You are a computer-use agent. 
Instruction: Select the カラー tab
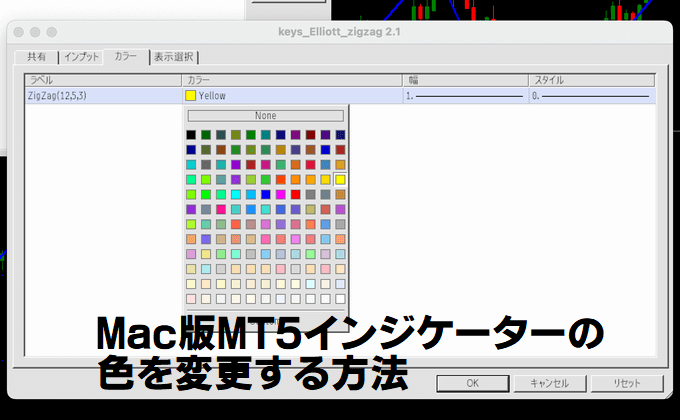point(126,56)
